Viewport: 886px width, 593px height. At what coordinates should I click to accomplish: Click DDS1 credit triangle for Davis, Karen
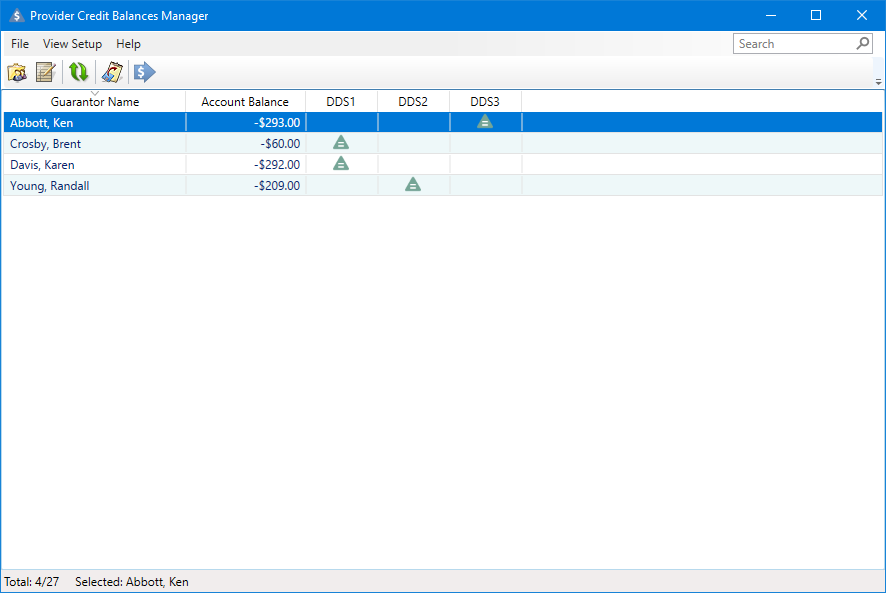point(341,164)
